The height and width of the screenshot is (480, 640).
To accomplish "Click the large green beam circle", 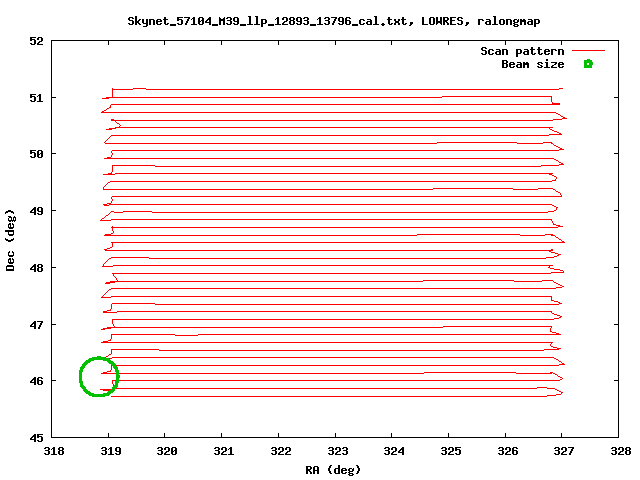I will [x=99, y=376].
